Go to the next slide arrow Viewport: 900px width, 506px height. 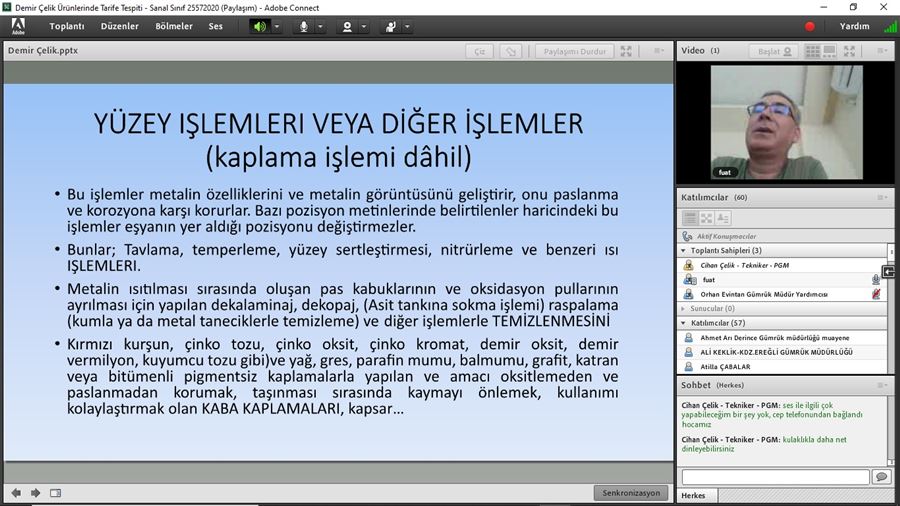(x=35, y=492)
